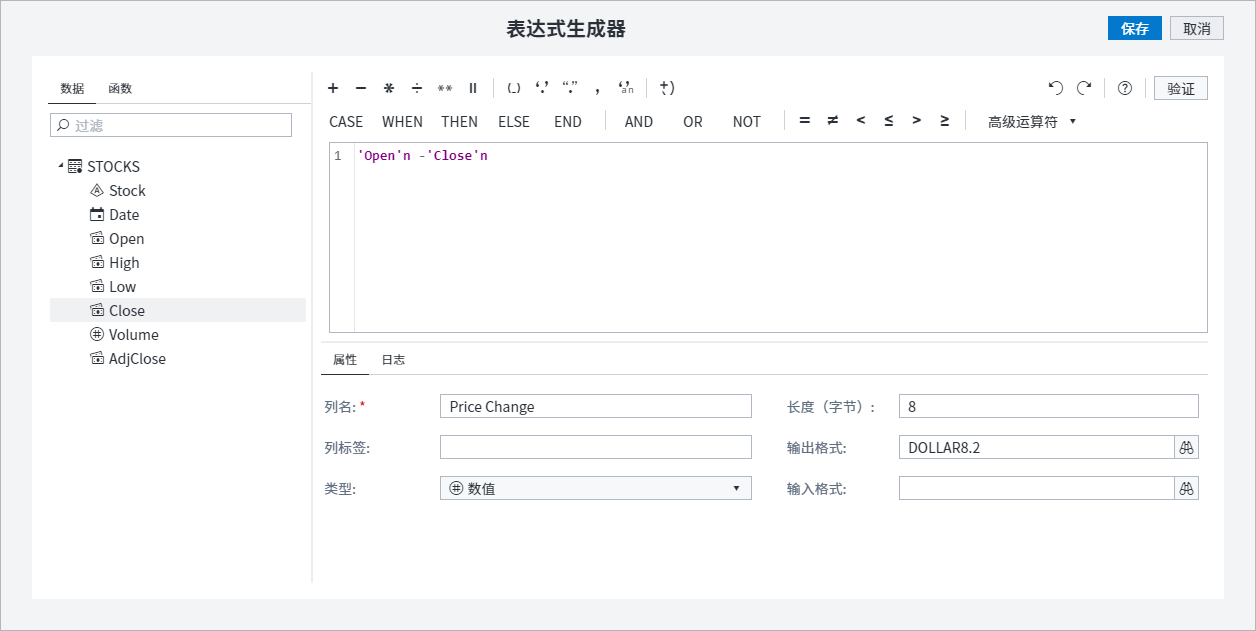Viewport: 1256px width, 631px height.
Task: Undo the last expression edit
Action: (1055, 88)
